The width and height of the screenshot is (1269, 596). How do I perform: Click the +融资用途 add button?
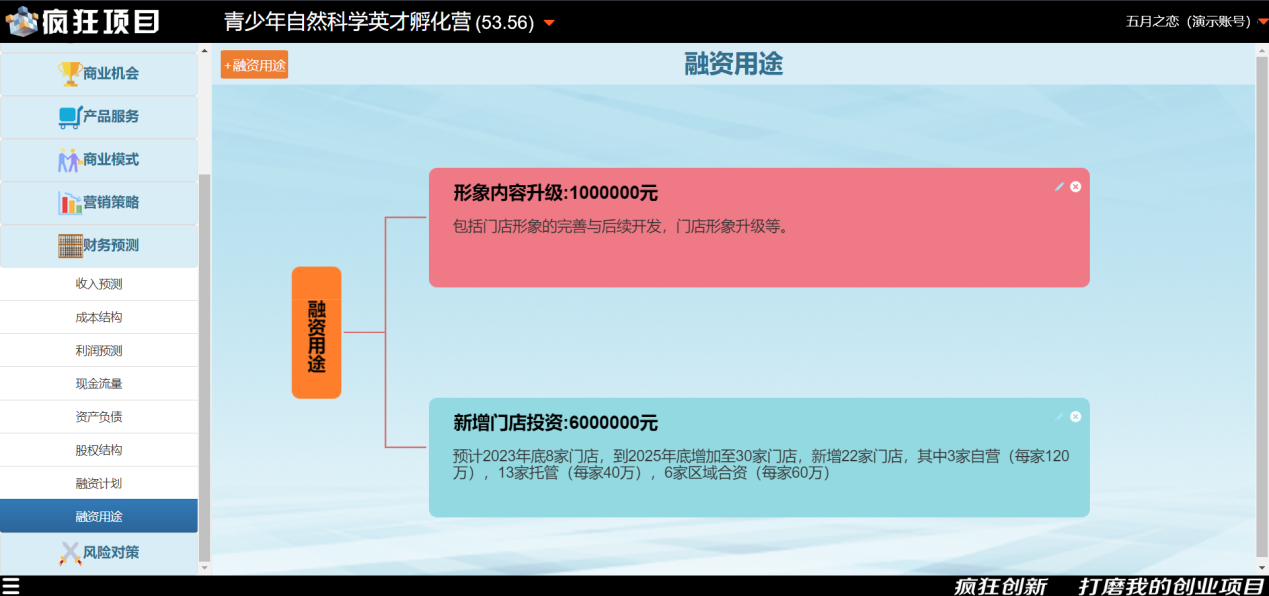tap(254, 65)
